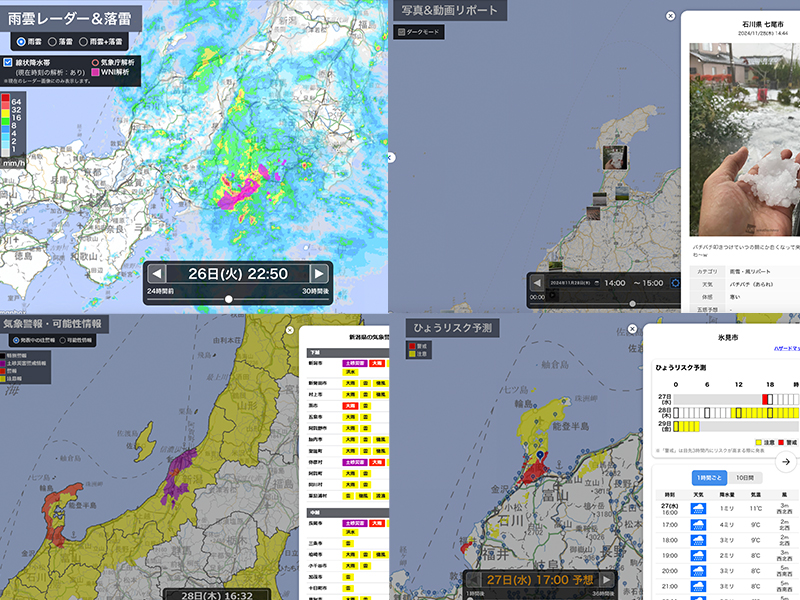Select the 雨雲 radio option
Screen dimensions: 800x600
point(22,42)
